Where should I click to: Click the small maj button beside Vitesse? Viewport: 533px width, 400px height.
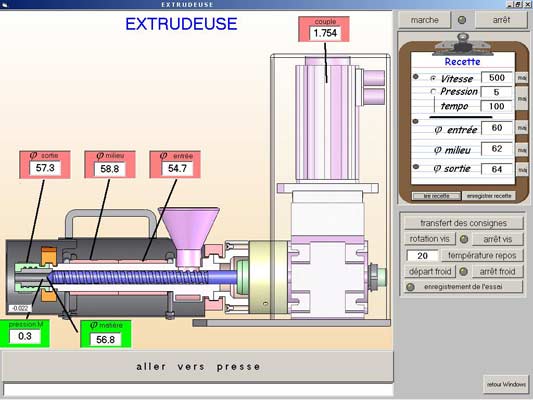522,78
